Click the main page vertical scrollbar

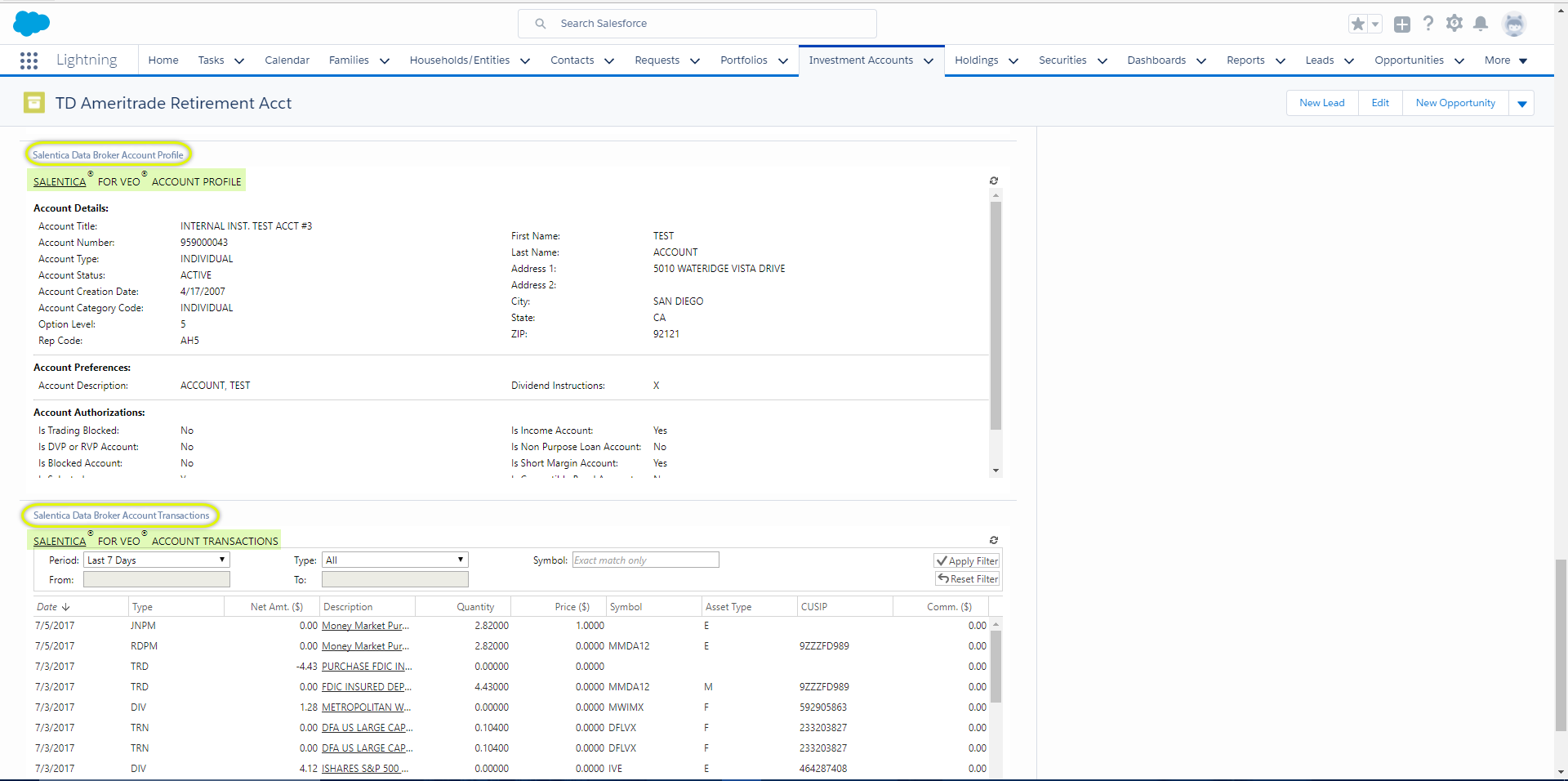[1561, 645]
